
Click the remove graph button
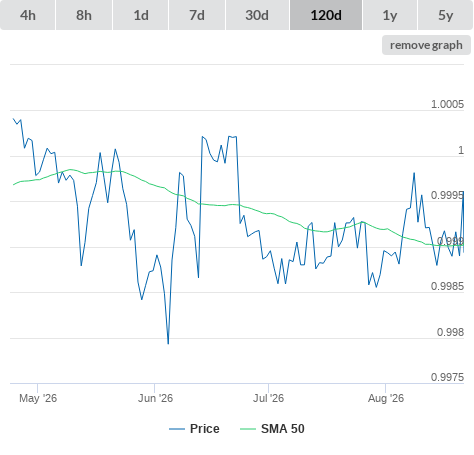426,45
